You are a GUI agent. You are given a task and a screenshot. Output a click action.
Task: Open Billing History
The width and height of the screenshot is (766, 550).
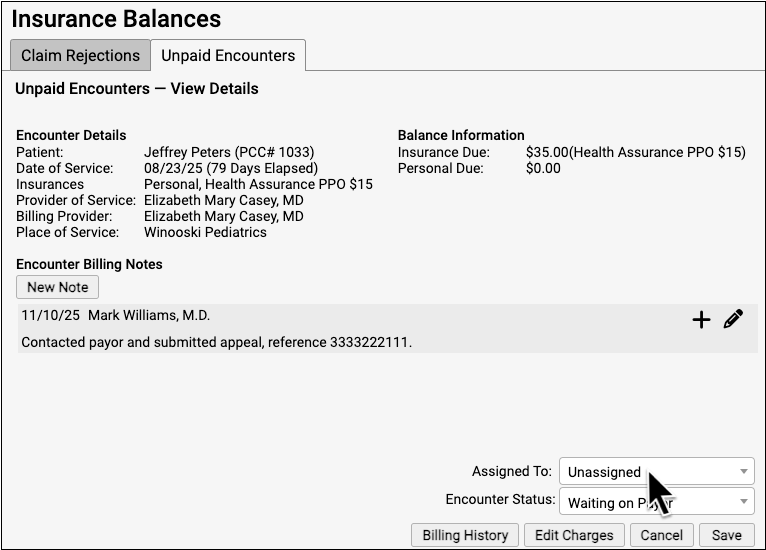point(465,536)
